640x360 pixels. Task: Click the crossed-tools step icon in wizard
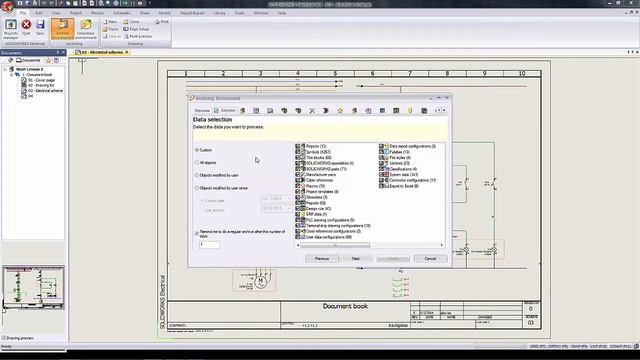click(312, 111)
